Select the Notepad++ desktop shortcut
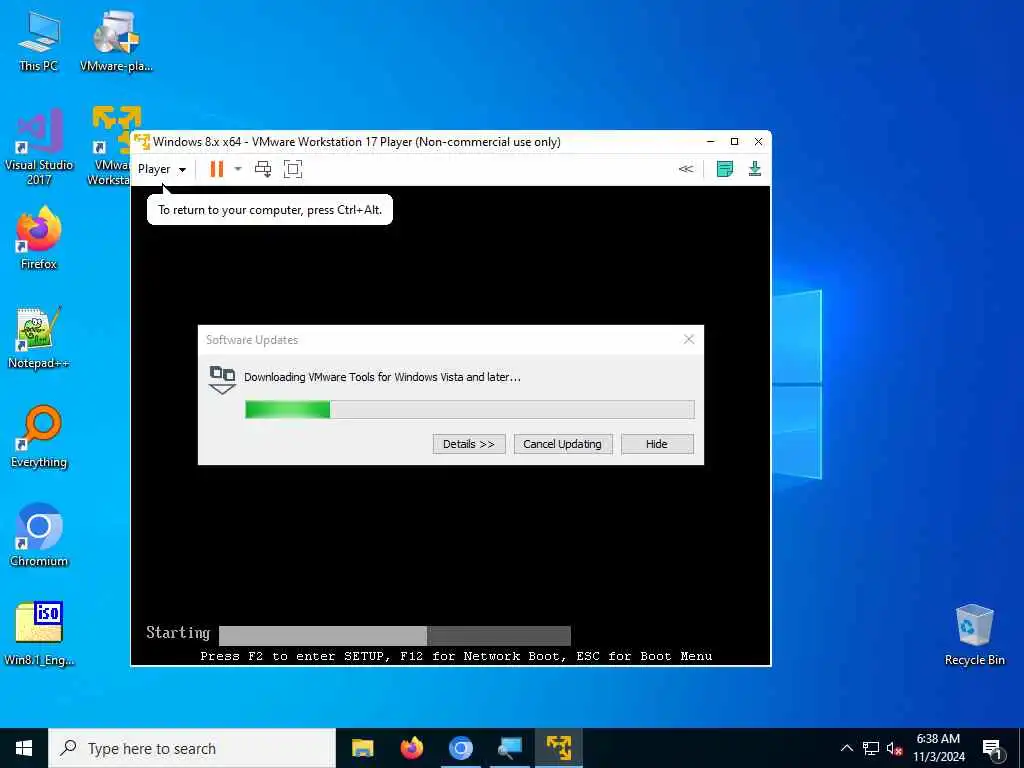This screenshot has height=768, width=1024. pos(39,338)
